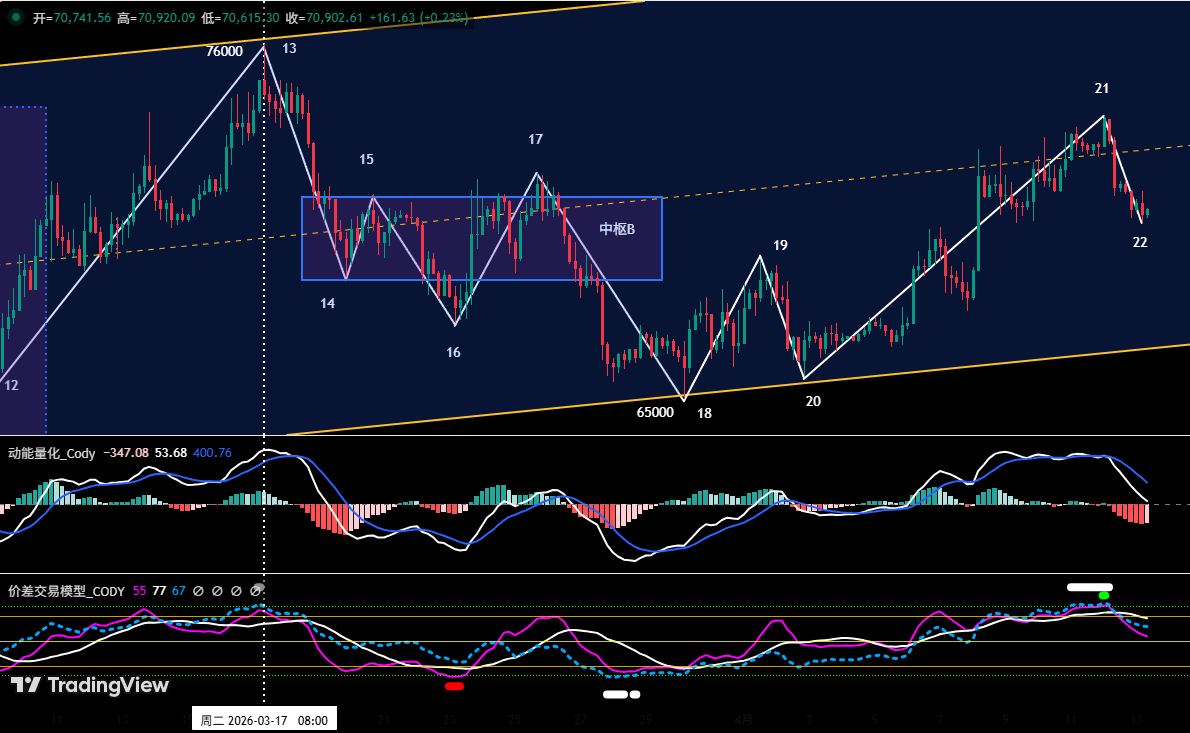Click the first slashed-circle icon on 价差交易模型_CODY

[199, 590]
